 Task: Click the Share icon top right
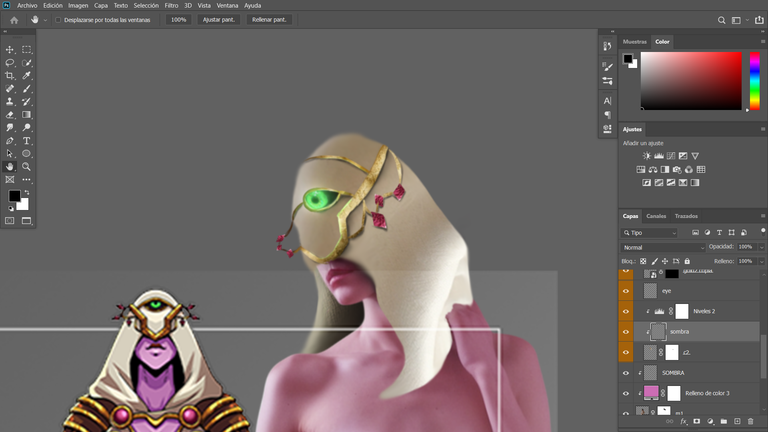(759, 20)
